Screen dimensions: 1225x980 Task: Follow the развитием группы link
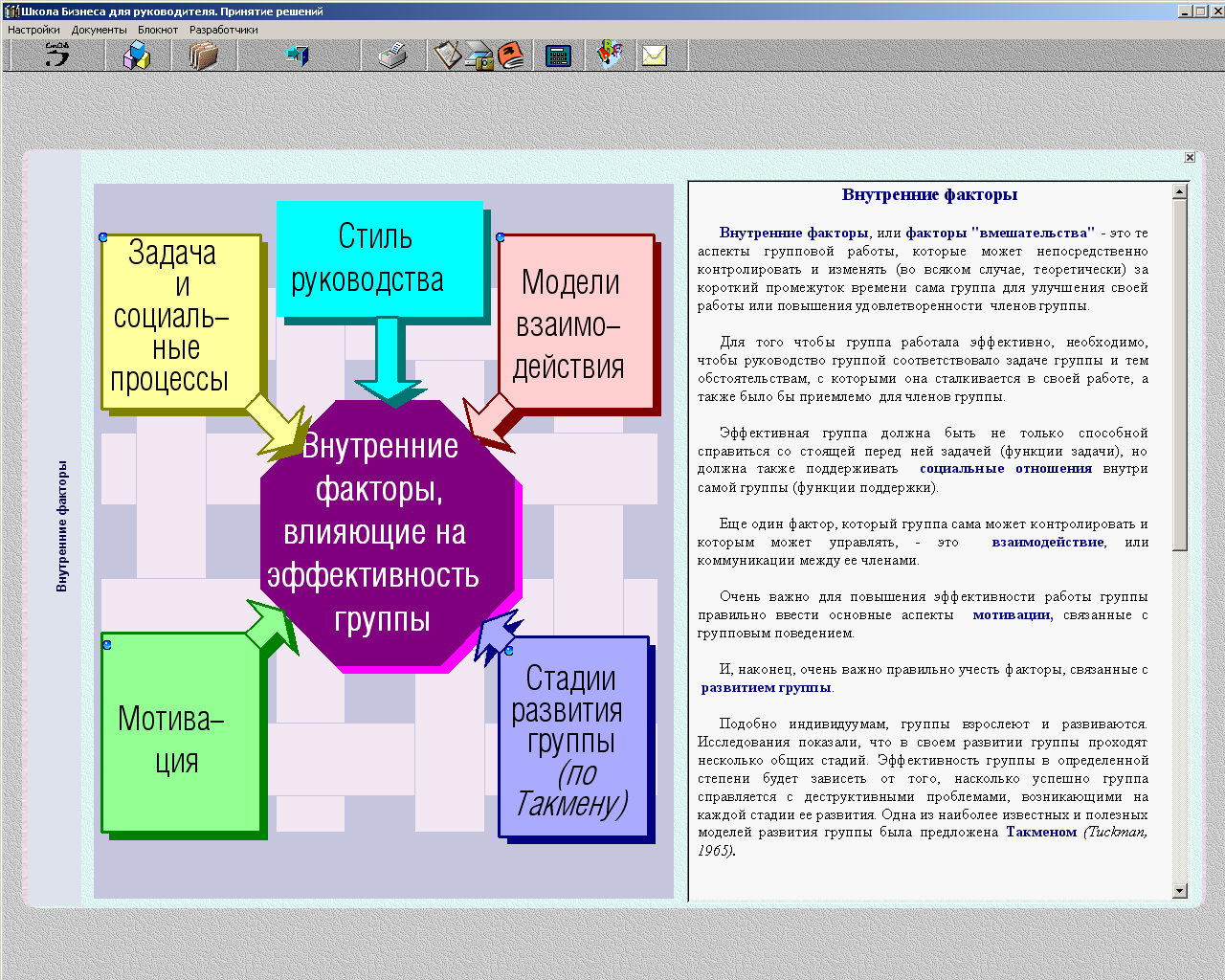(x=767, y=688)
